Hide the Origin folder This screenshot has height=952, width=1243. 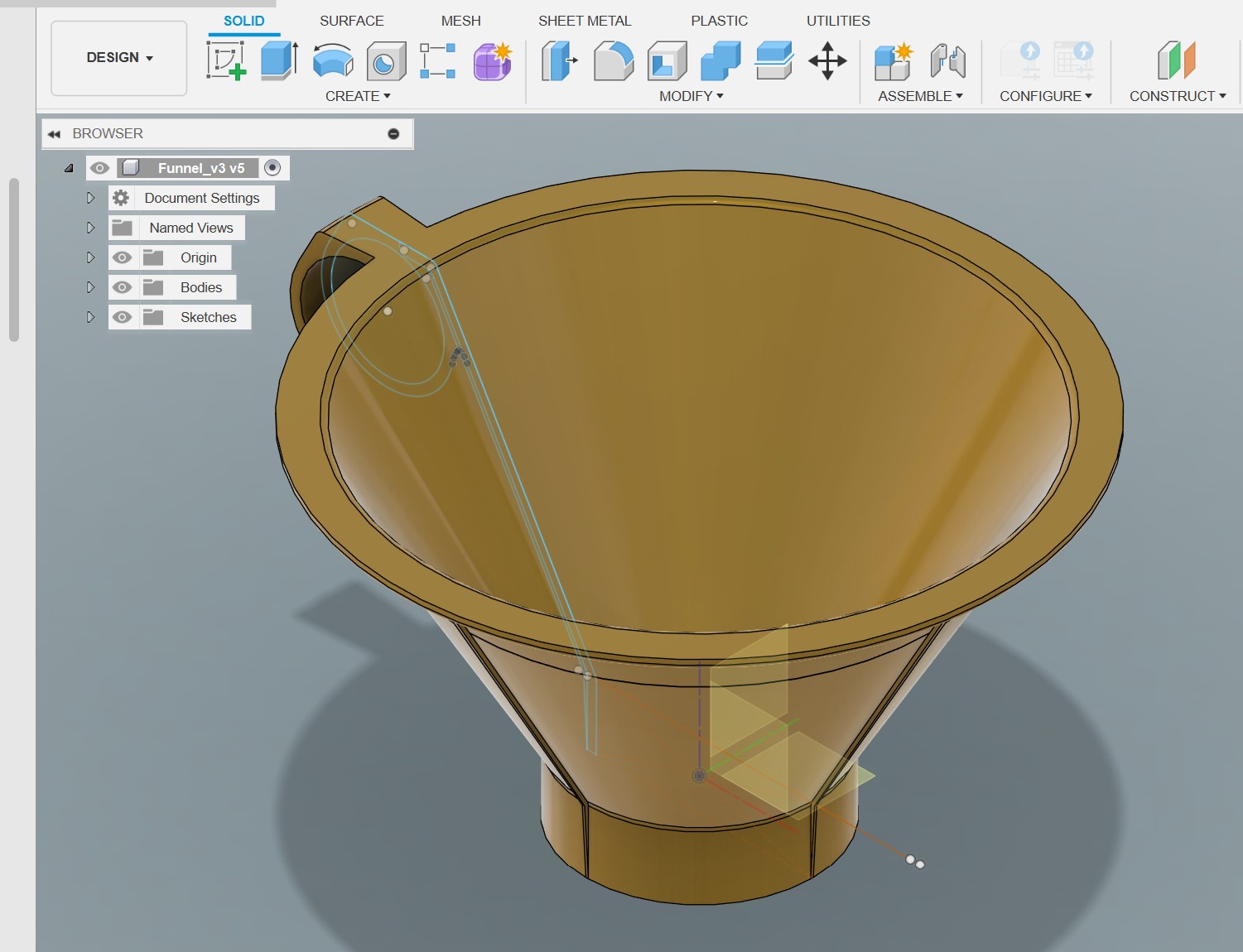(x=123, y=257)
